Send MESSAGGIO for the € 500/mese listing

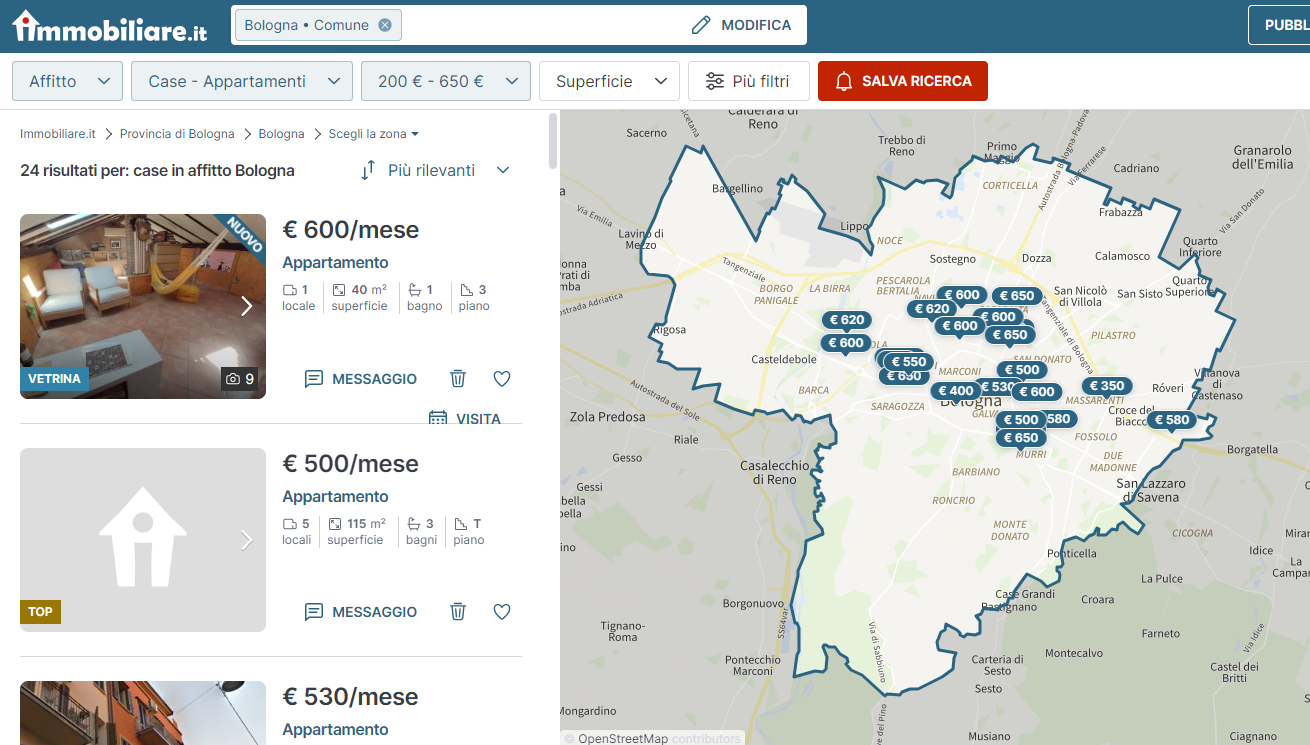pyautogui.click(x=361, y=612)
